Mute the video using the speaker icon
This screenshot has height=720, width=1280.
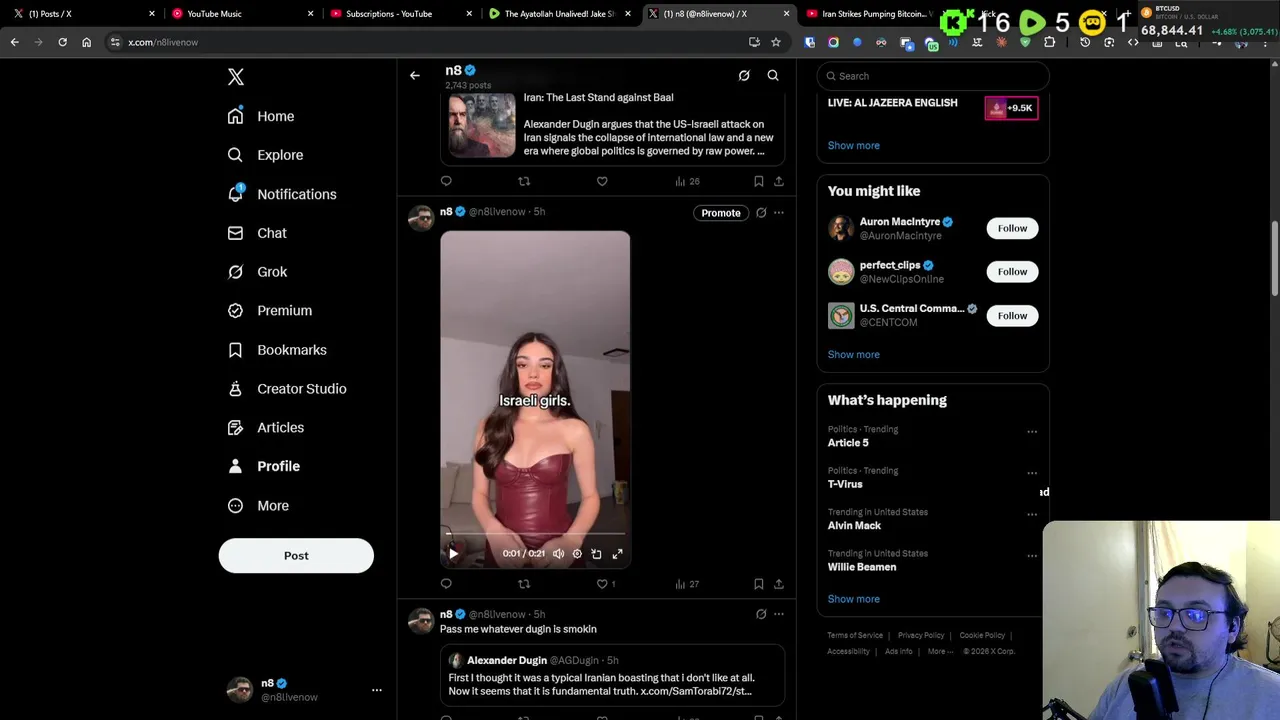pos(558,553)
